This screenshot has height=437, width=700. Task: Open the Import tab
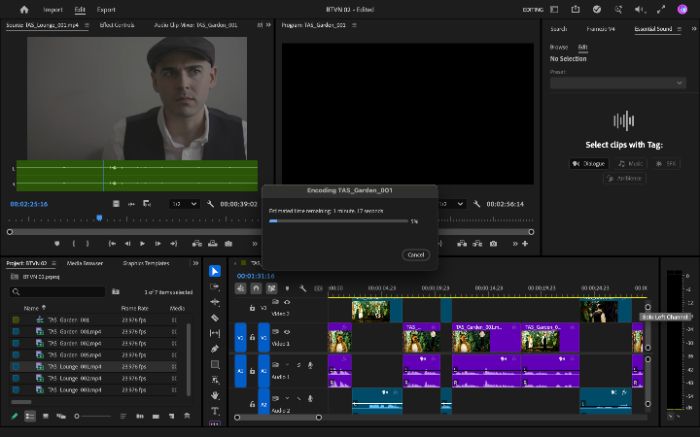coord(53,9)
